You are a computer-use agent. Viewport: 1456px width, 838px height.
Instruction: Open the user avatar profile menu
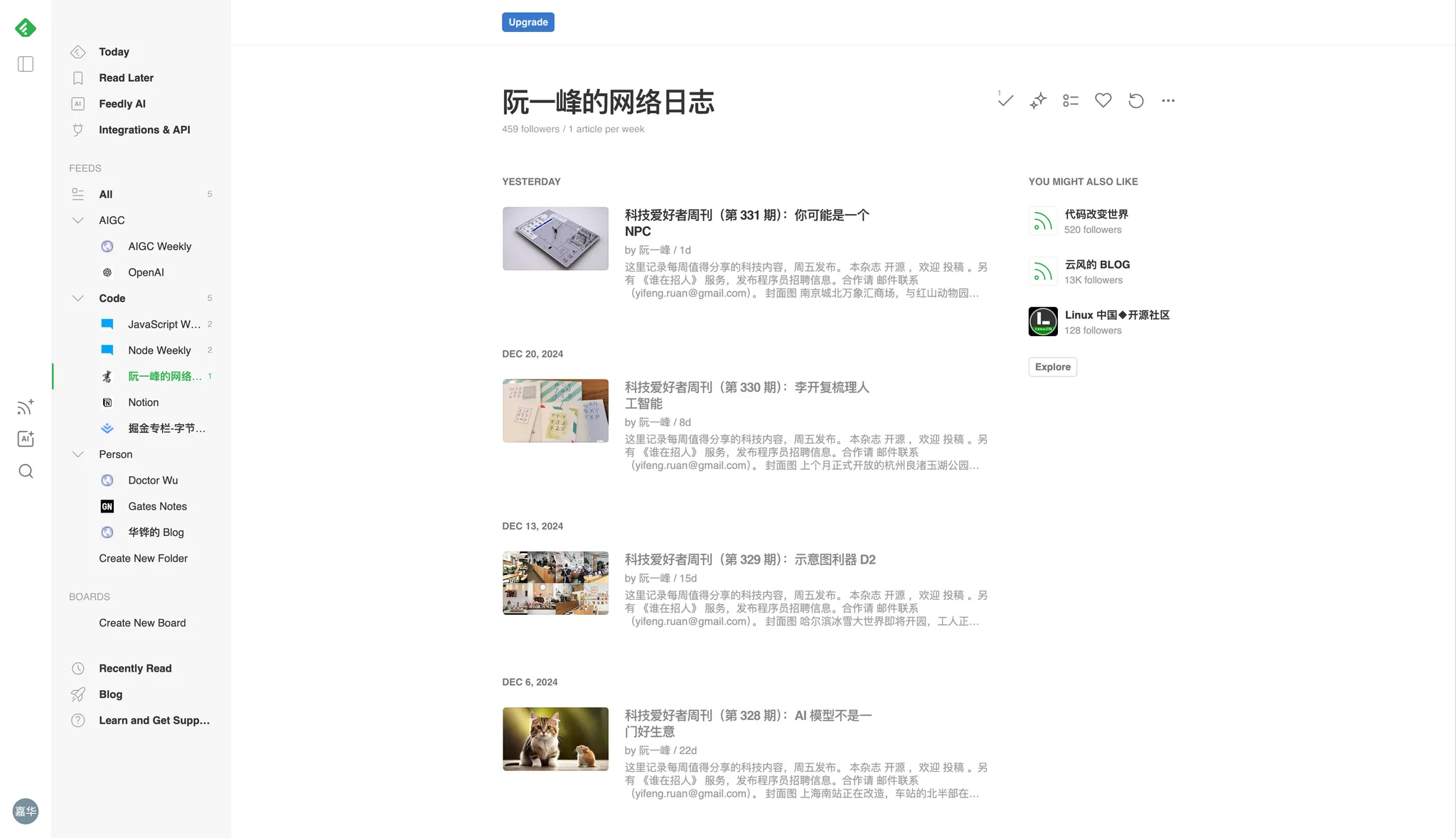tap(26, 811)
